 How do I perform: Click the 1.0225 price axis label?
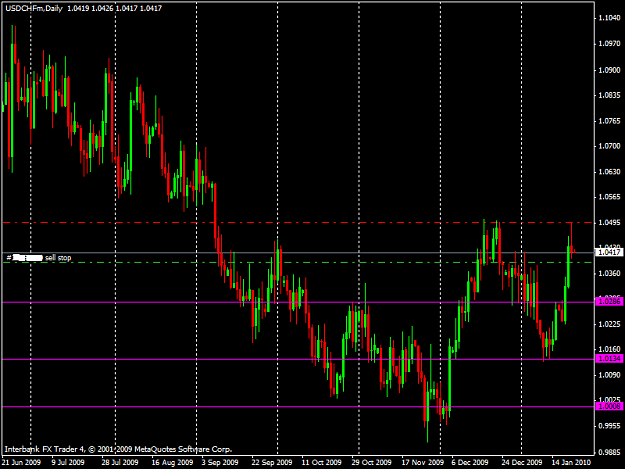[x=609, y=324]
